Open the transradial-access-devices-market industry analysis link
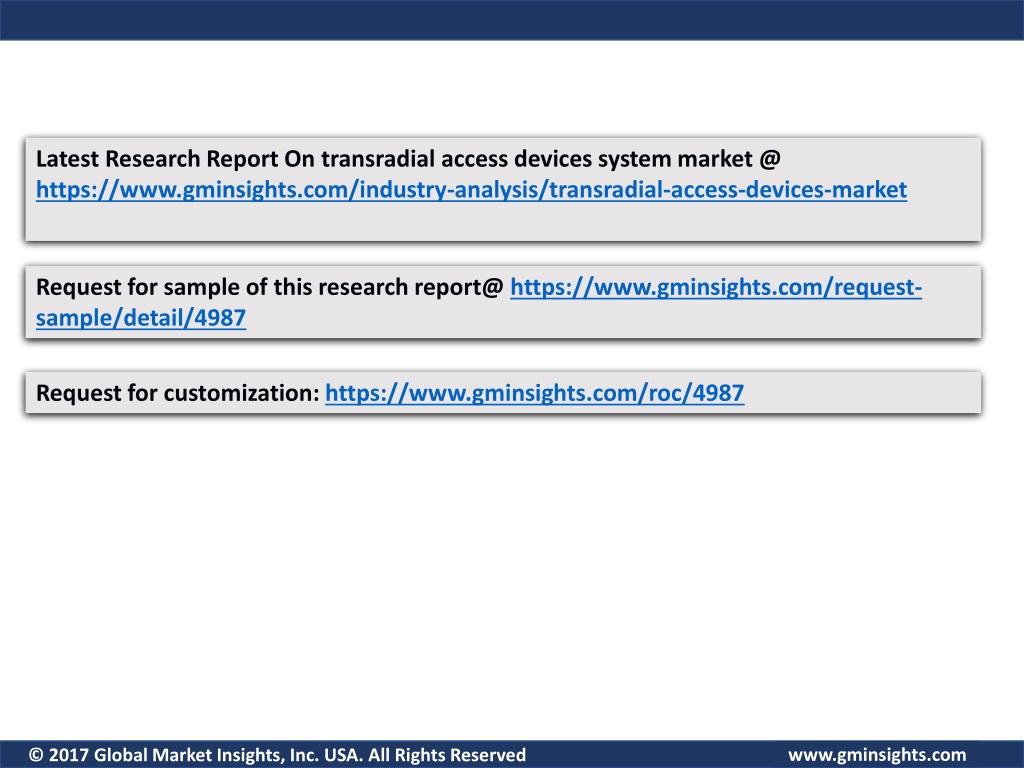The width and height of the screenshot is (1024, 768). (472, 190)
